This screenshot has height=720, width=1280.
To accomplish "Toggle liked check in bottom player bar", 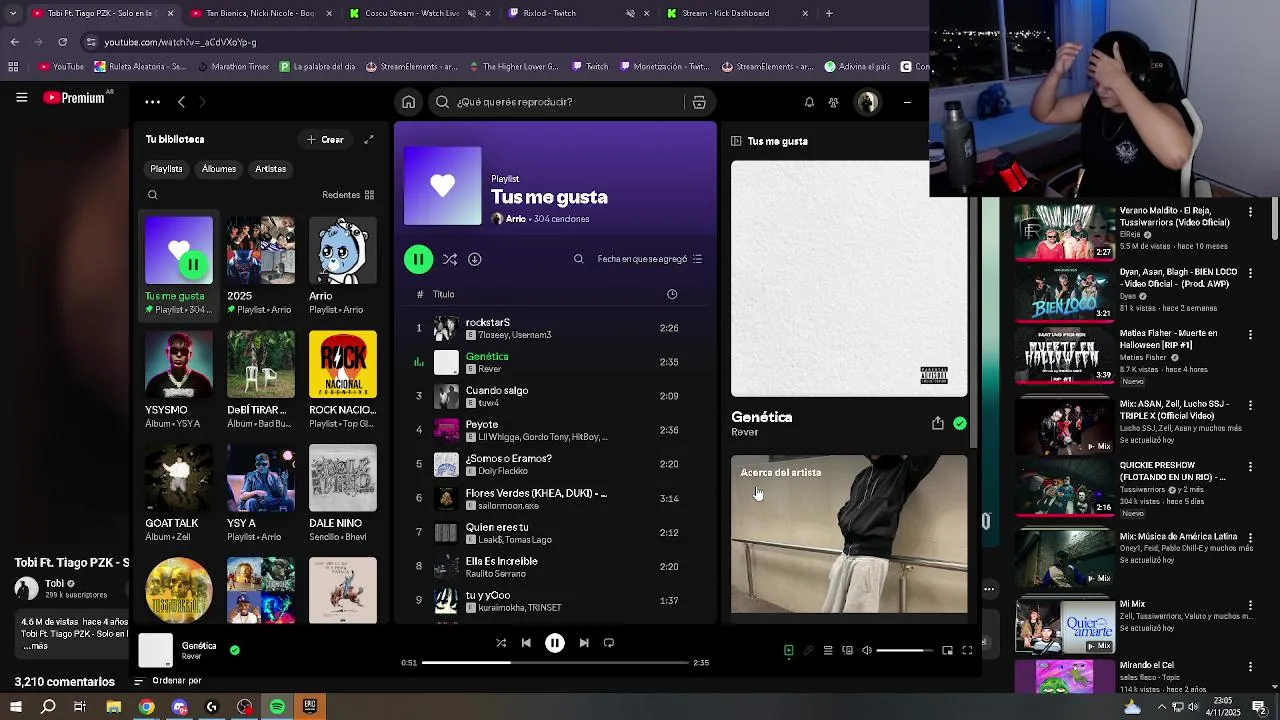I will [235, 650].
